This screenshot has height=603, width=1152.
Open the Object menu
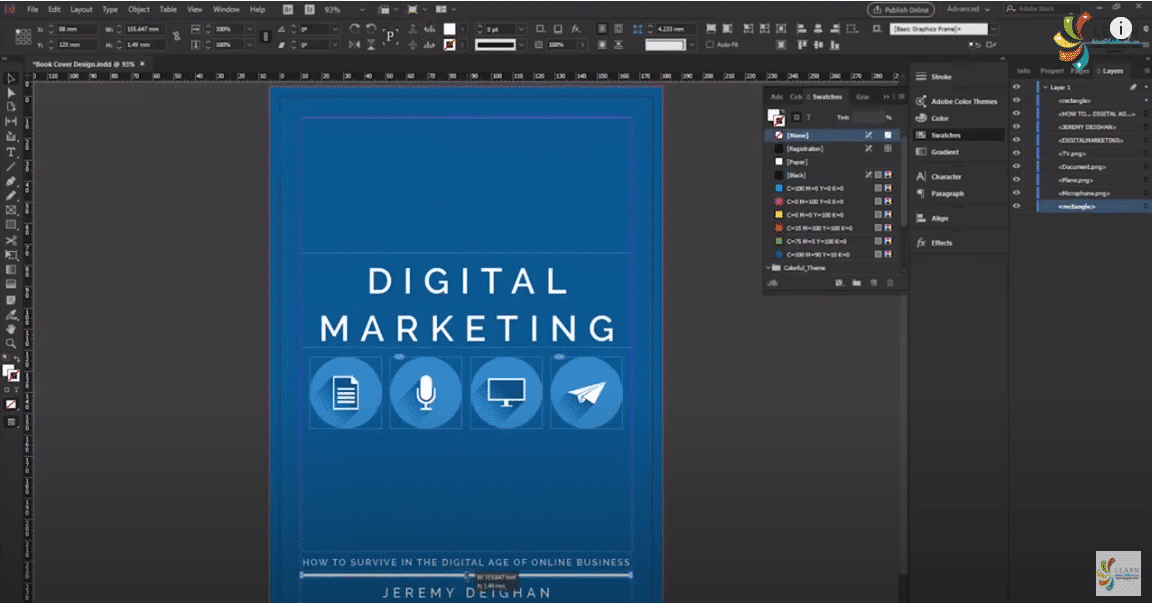pos(138,9)
